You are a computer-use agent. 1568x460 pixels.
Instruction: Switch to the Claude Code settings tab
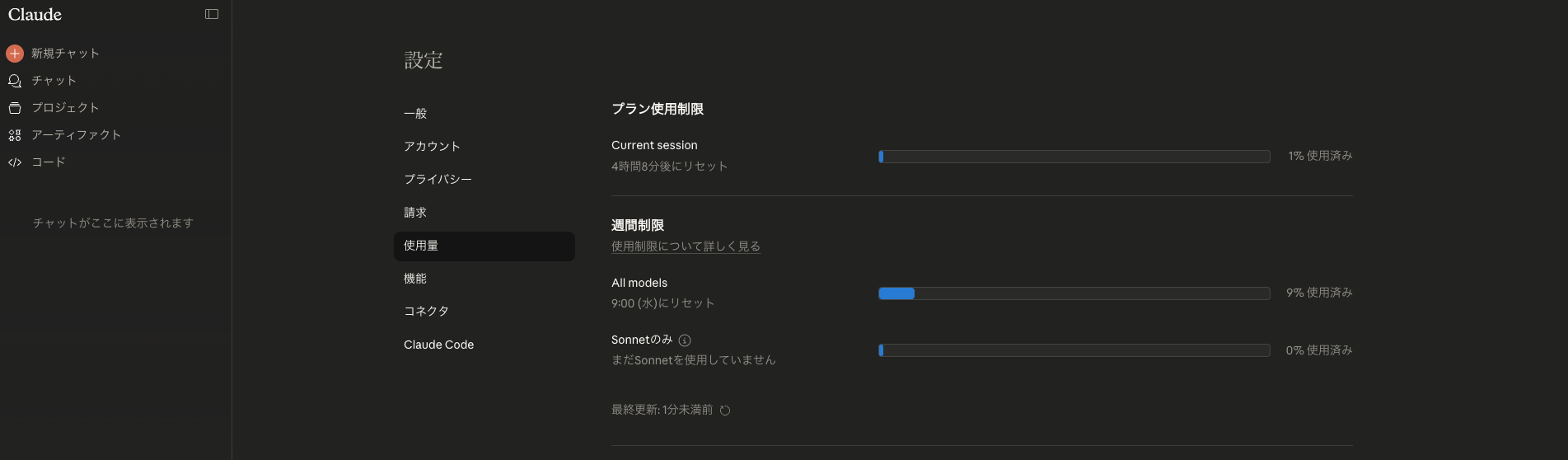[438, 345]
